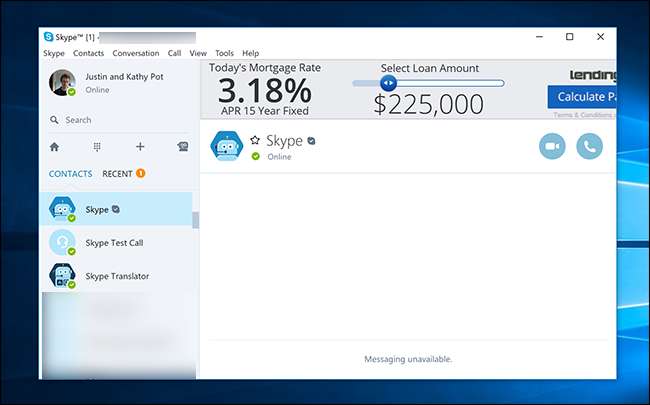Go to Skype Home icon

pos(54,147)
